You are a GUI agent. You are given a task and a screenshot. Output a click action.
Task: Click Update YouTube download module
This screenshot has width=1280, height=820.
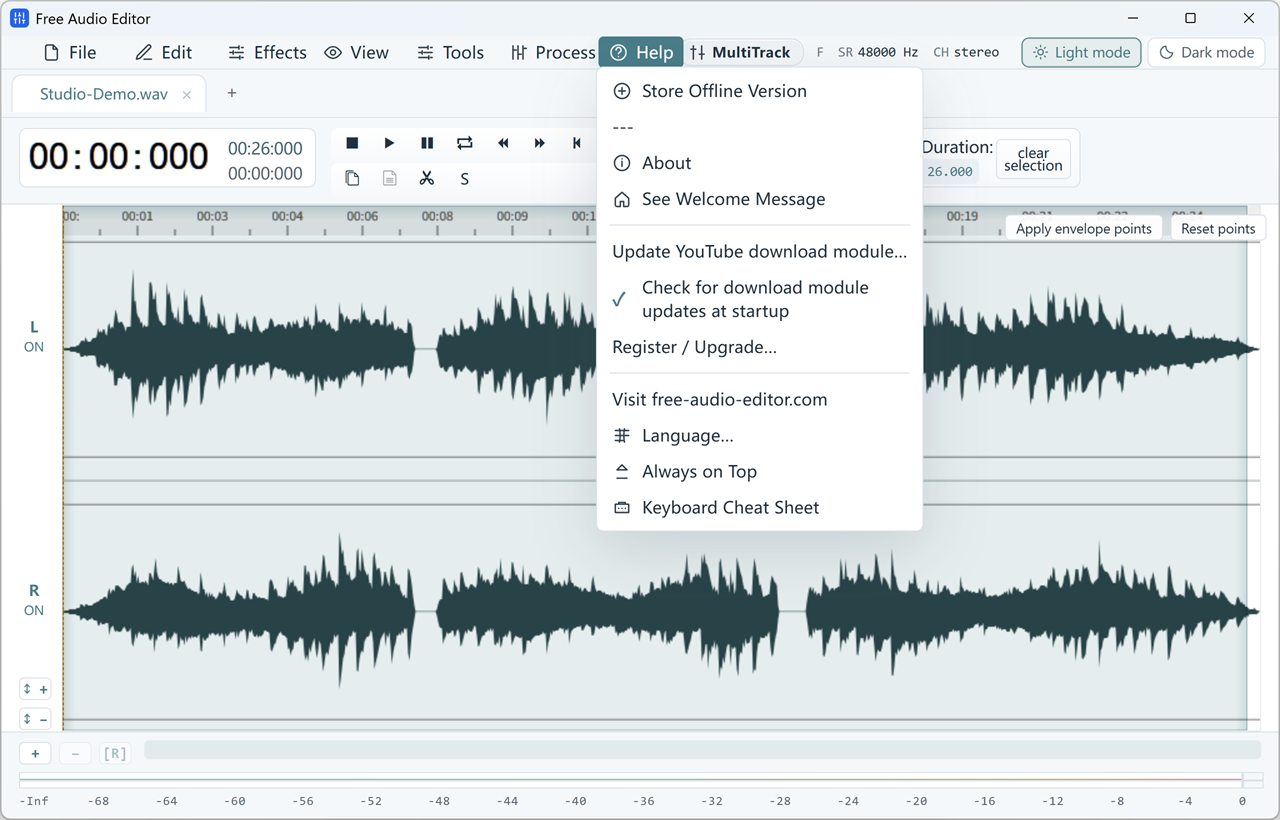click(x=759, y=251)
